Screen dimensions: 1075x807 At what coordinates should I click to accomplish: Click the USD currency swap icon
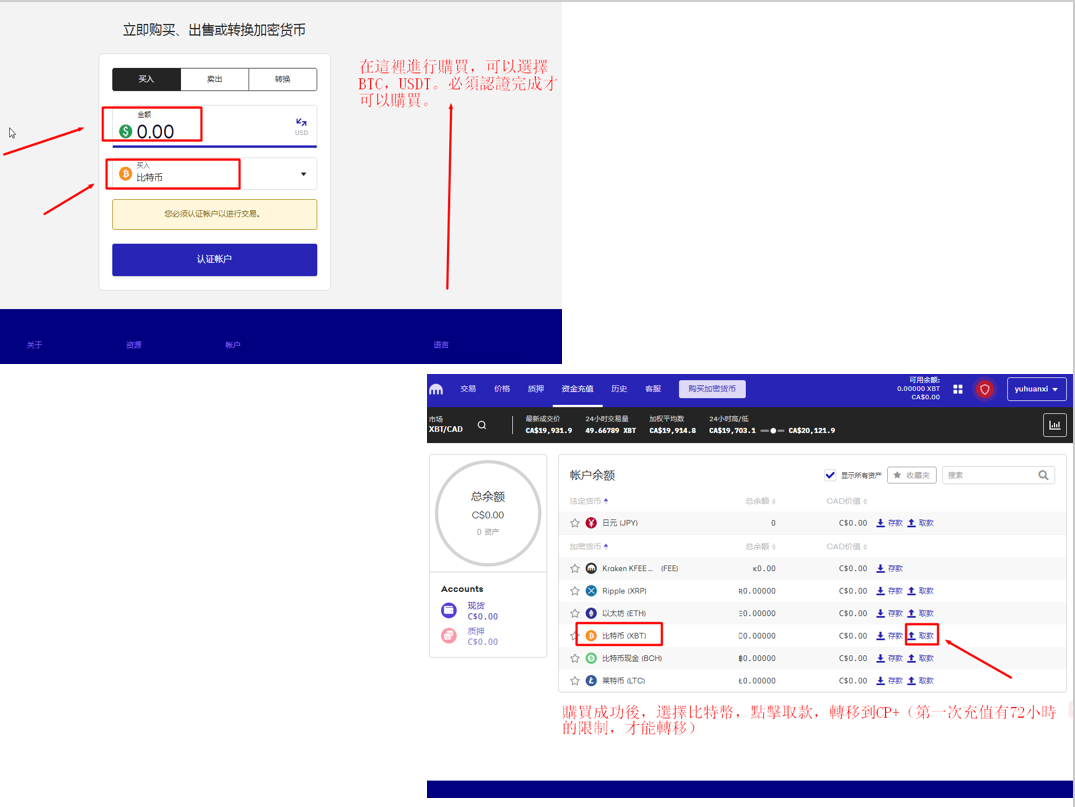(301, 123)
